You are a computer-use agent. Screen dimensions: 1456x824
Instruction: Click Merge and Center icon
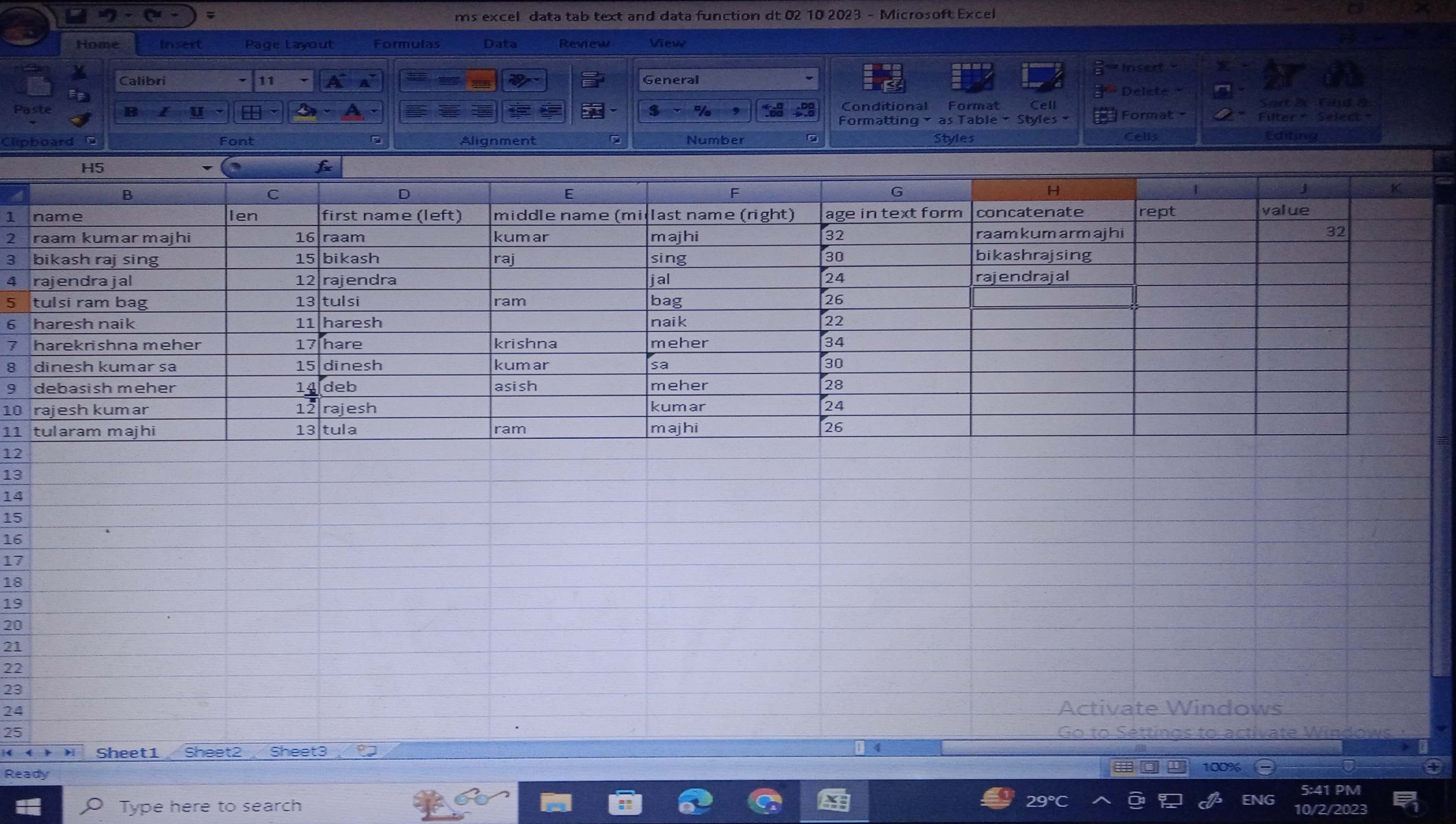592,110
